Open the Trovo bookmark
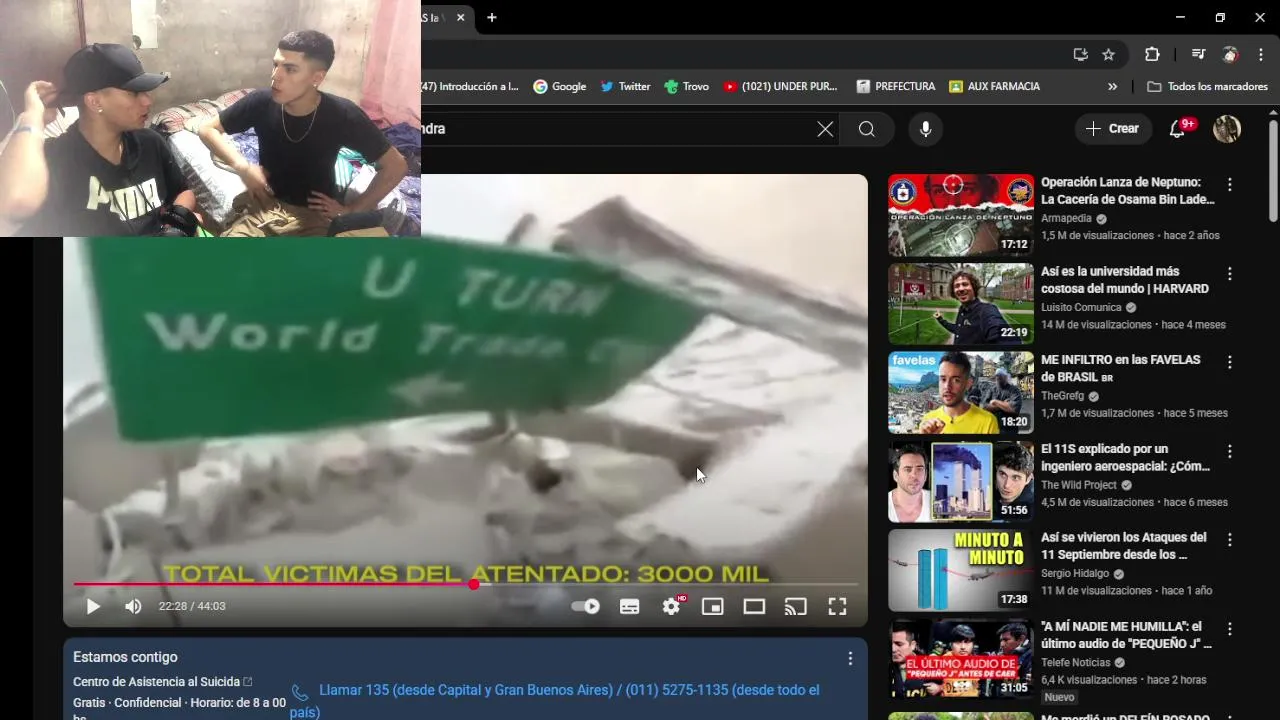The image size is (1280, 720). click(x=686, y=87)
